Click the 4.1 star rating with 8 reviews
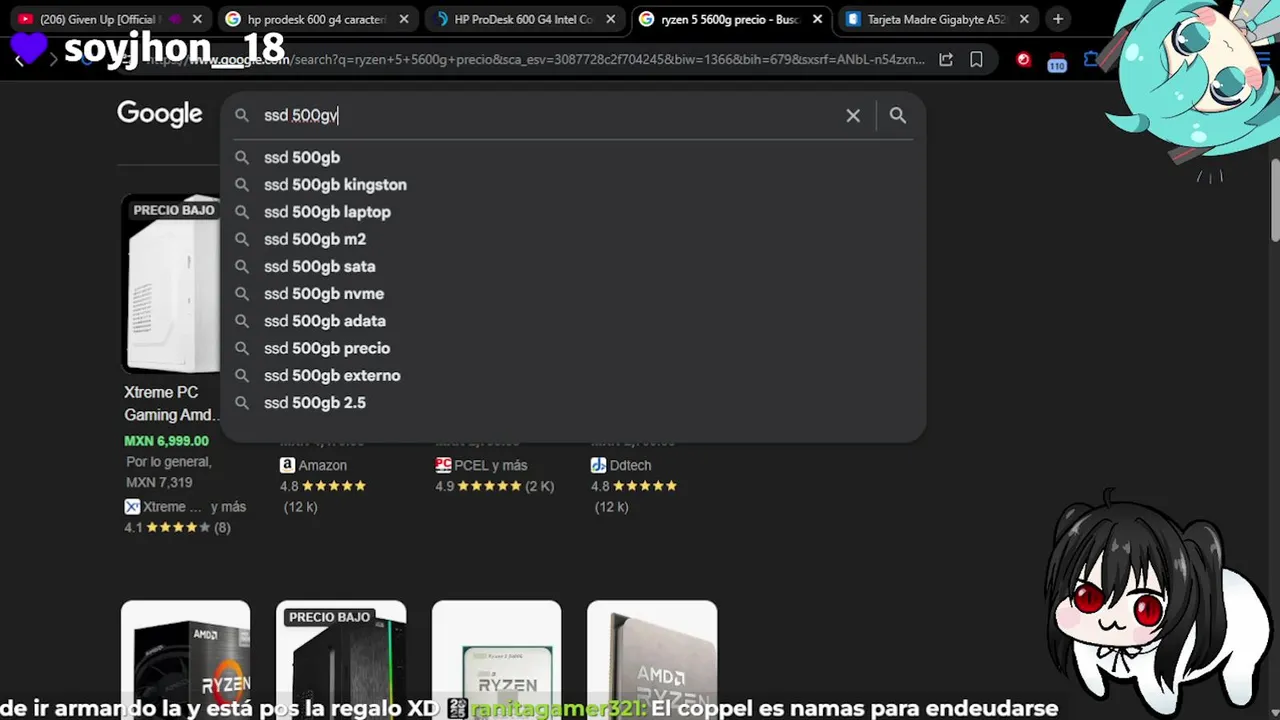The height and width of the screenshot is (720, 1280). 177,527
